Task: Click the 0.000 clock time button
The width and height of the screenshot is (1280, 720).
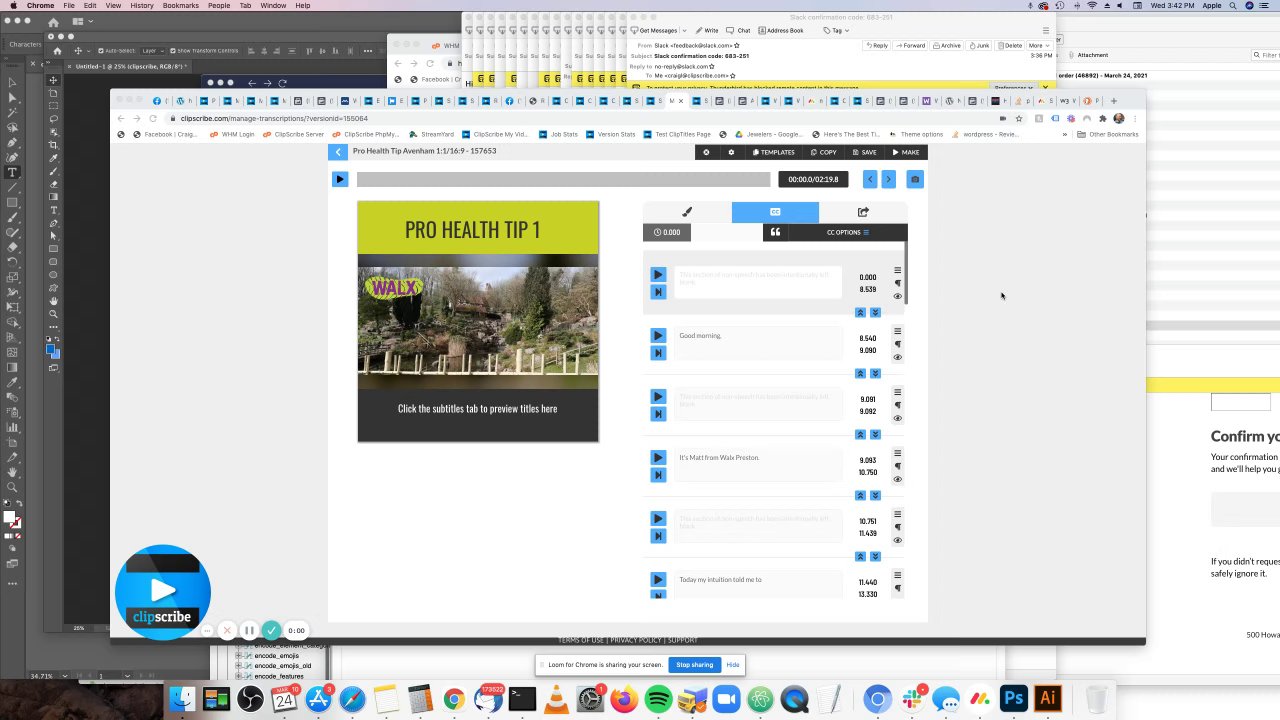Action: (x=667, y=232)
